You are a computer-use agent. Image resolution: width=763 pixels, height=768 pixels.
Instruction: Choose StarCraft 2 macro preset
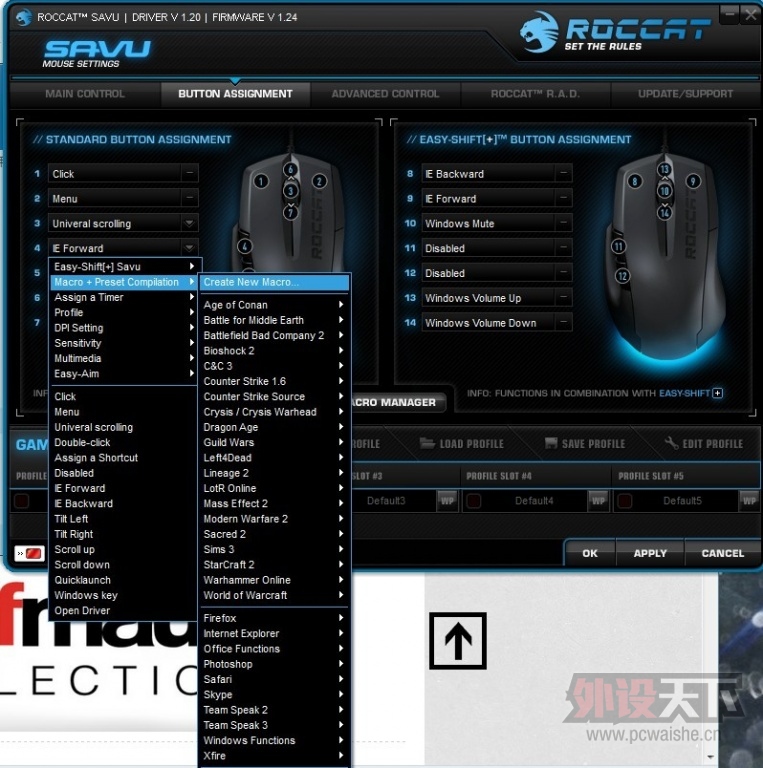pos(274,565)
